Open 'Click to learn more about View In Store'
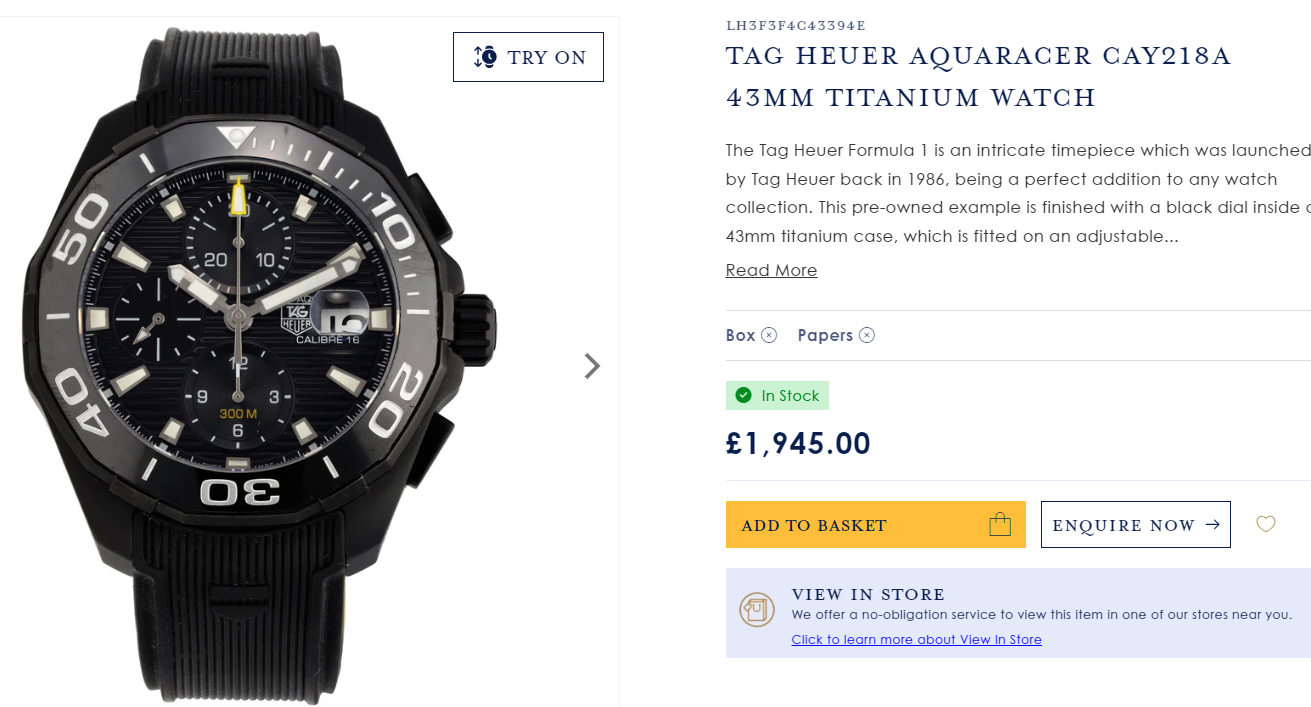The image size is (1311, 707). (916, 640)
